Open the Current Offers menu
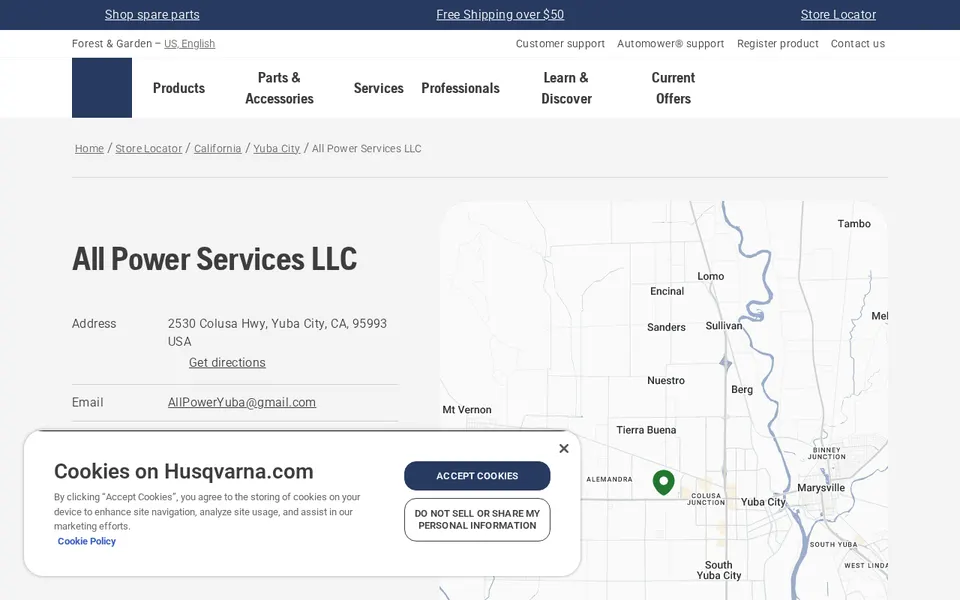This screenshot has height=600, width=960. pyautogui.click(x=673, y=88)
